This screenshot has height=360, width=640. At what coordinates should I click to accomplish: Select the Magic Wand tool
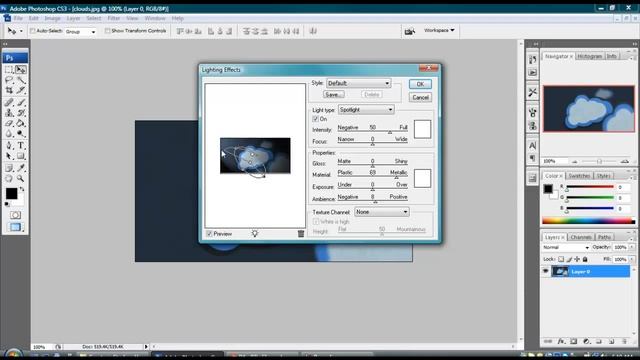pyautogui.click(x=21, y=80)
